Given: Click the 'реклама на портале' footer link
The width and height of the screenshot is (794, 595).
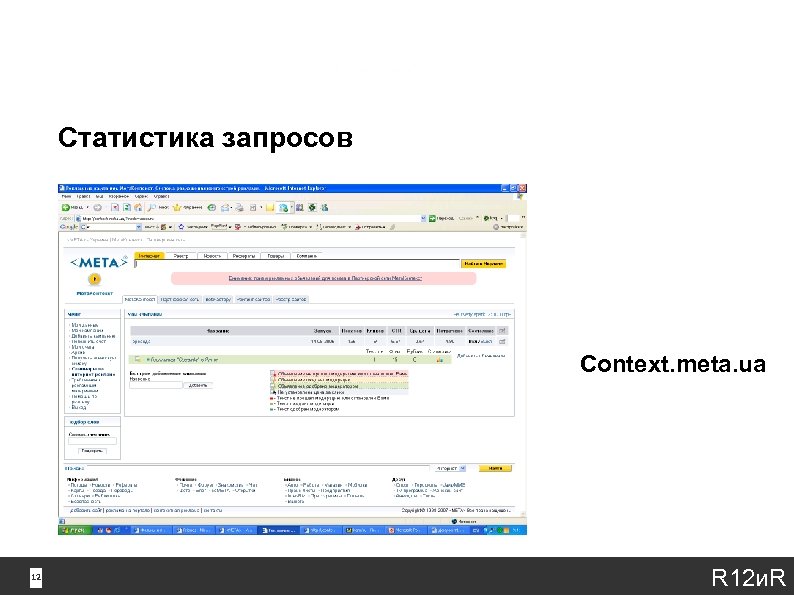Looking at the screenshot, I should tap(128, 510).
